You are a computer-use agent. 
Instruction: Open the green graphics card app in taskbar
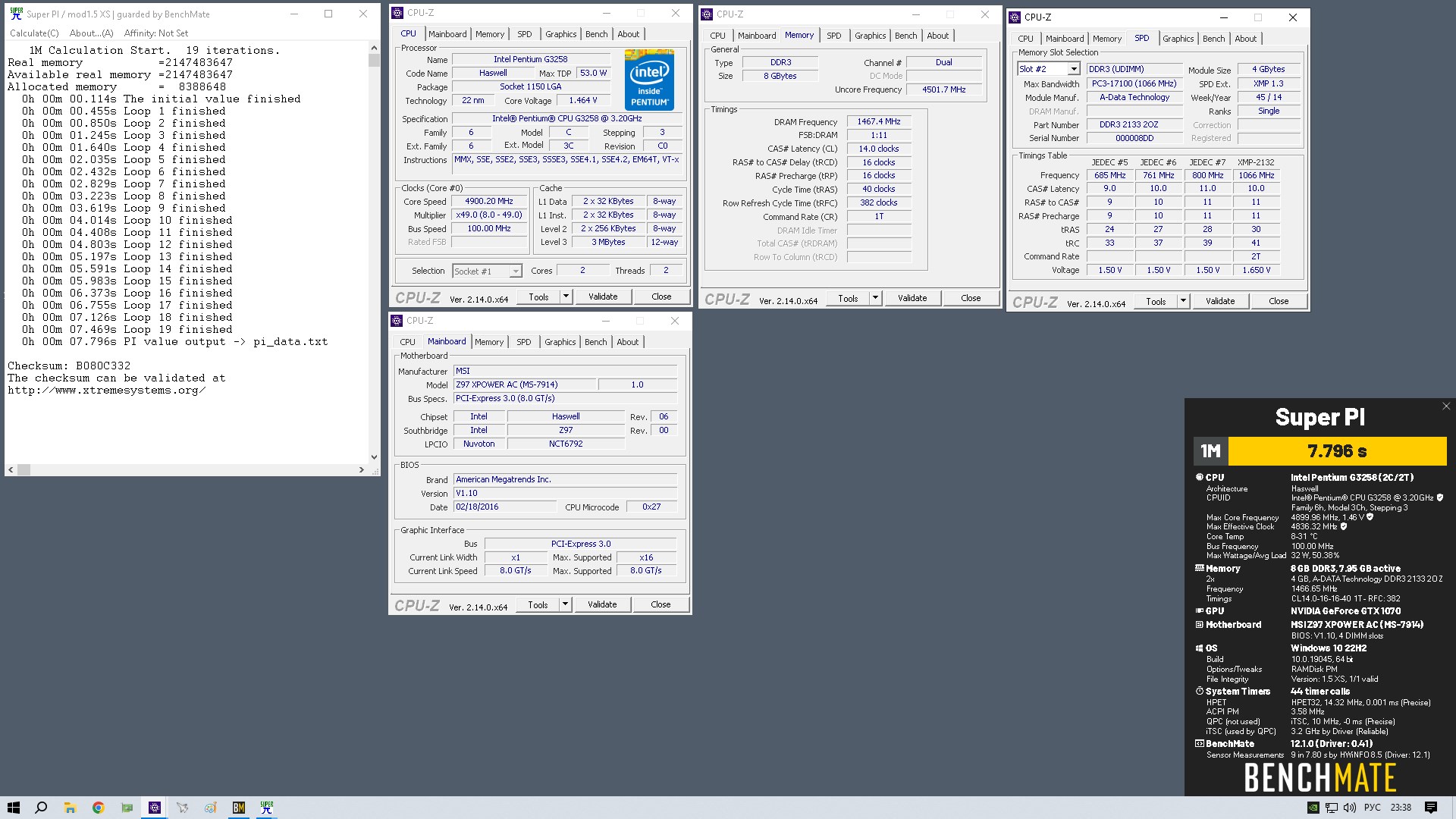click(127, 808)
